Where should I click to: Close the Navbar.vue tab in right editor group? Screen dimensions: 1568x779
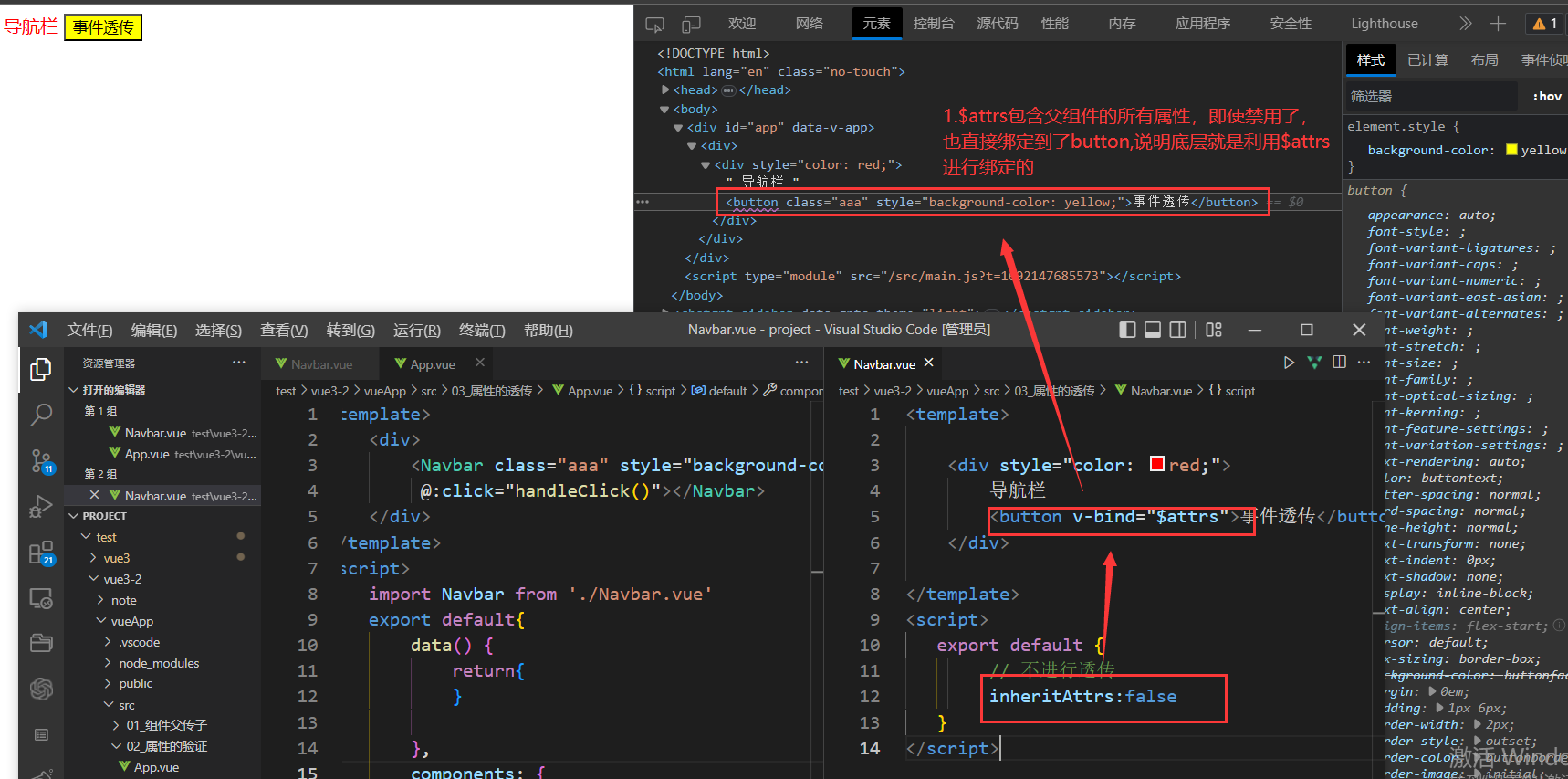928,363
